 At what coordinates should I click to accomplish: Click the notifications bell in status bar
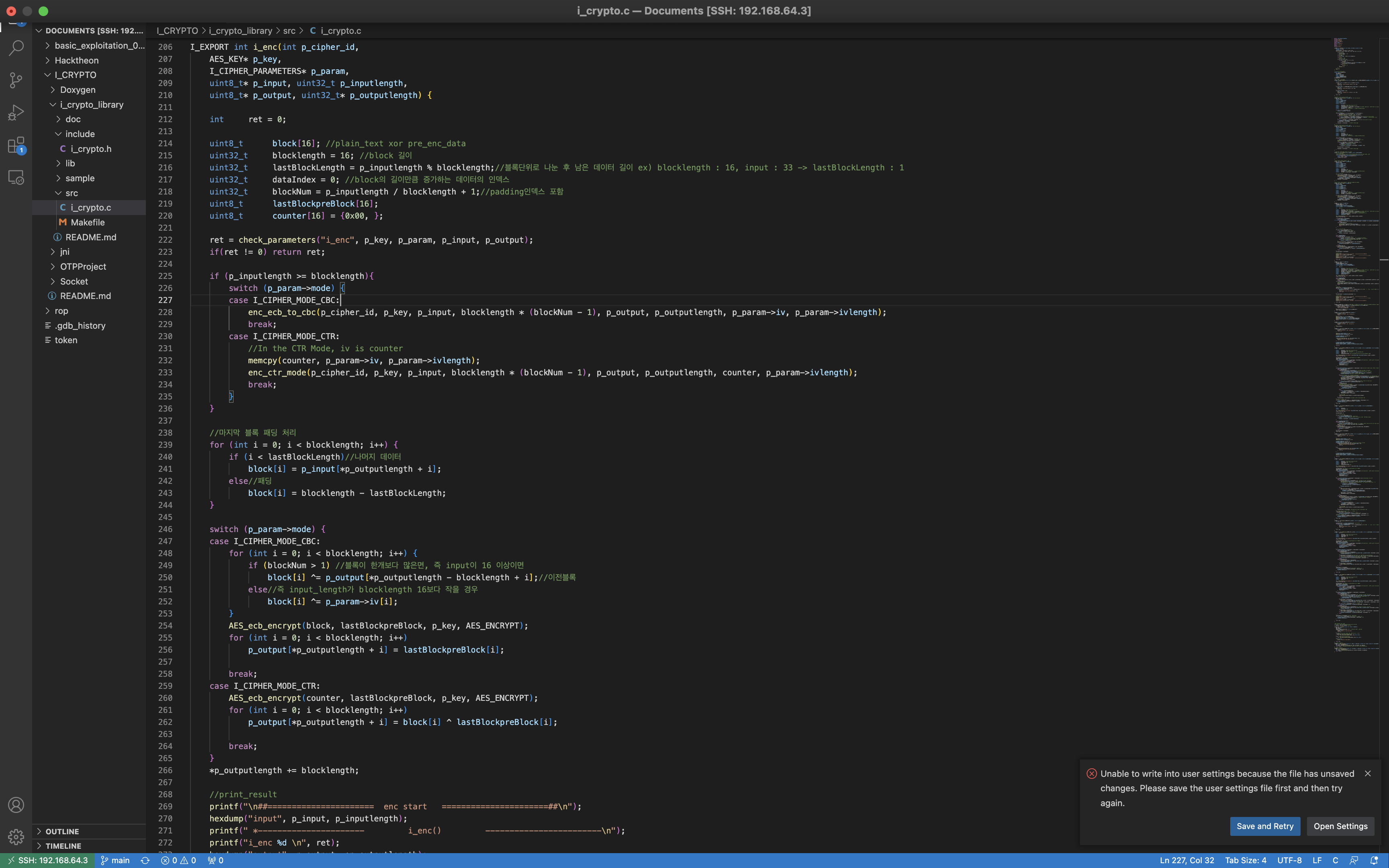click(x=1374, y=860)
